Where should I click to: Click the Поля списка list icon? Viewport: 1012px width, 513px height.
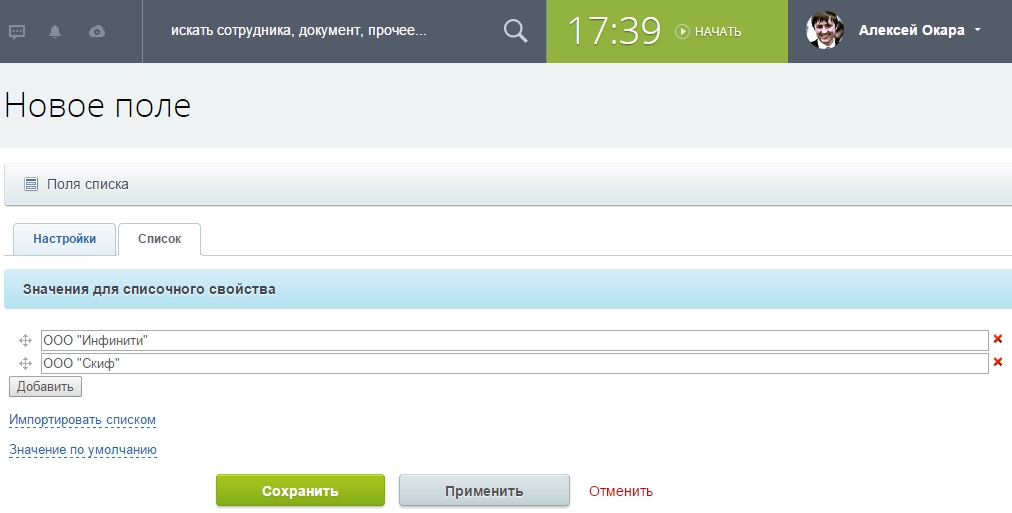pyautogui.click(x=31, y=184)
